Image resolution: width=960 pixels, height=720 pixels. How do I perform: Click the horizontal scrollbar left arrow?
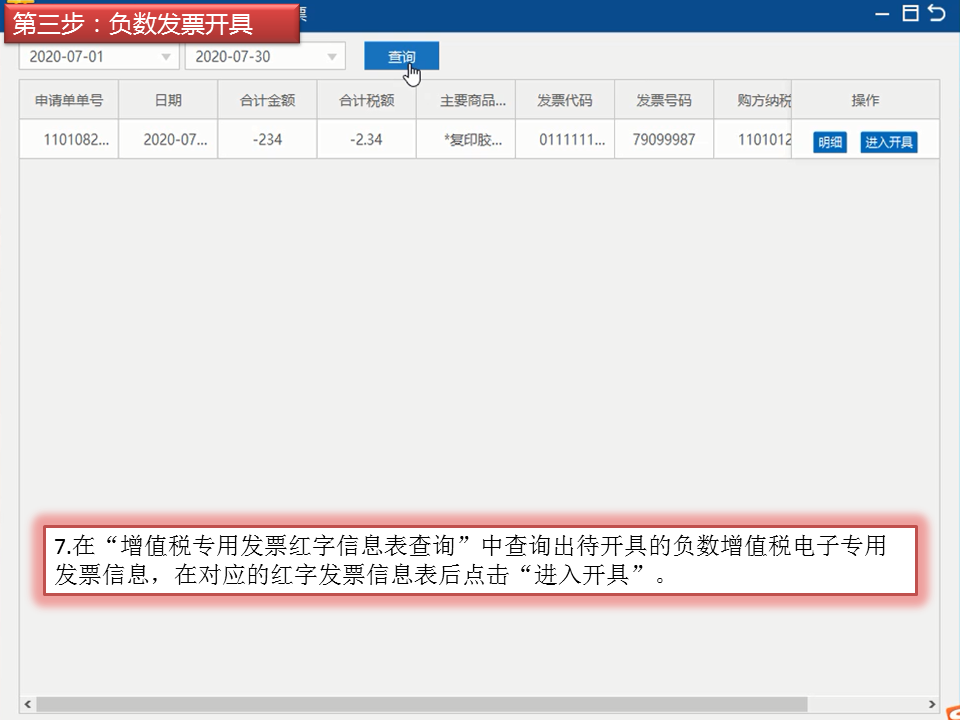pyautogui.click(x=27, y=704)
